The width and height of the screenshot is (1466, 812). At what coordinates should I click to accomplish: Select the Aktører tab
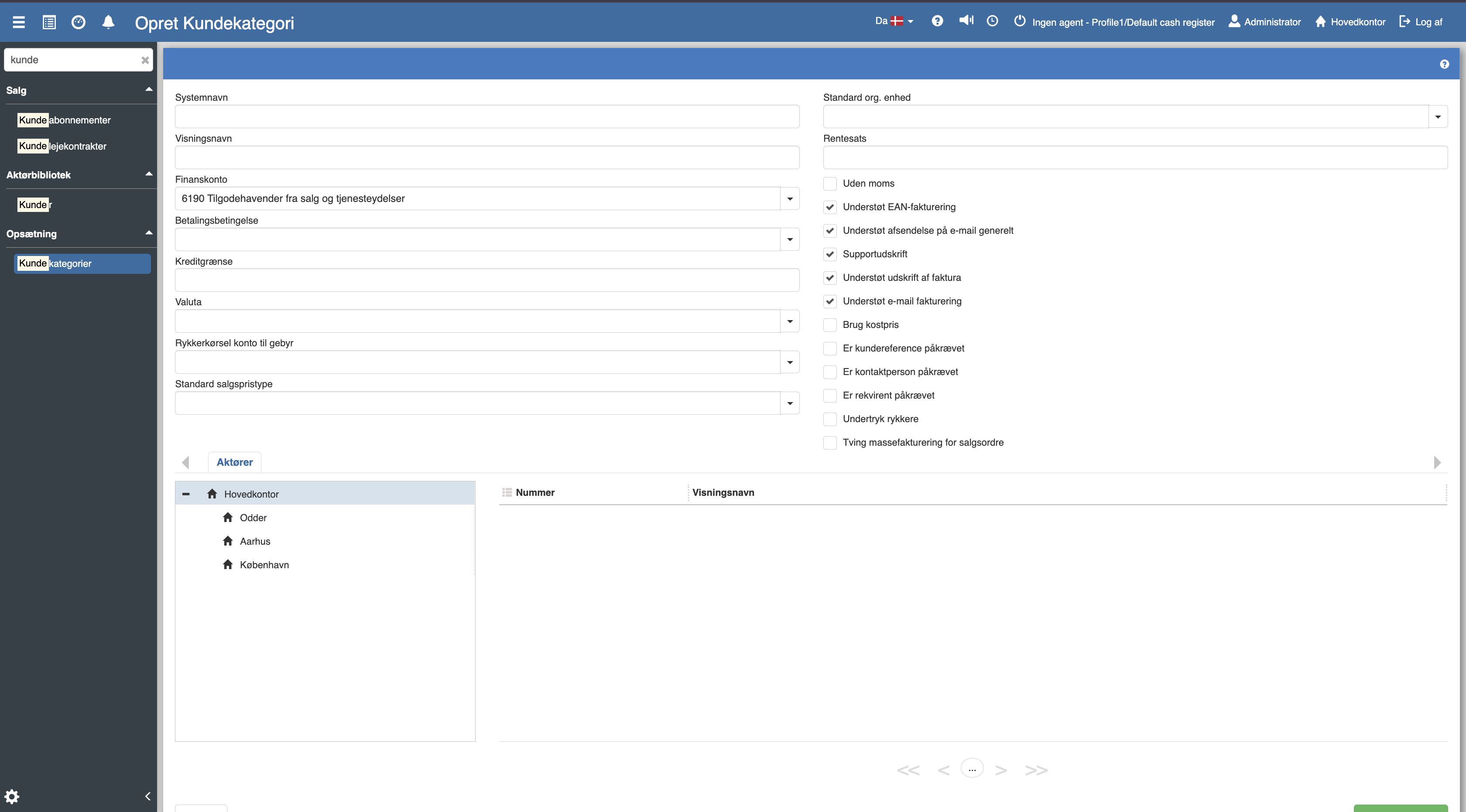click(x=234, y=462)
